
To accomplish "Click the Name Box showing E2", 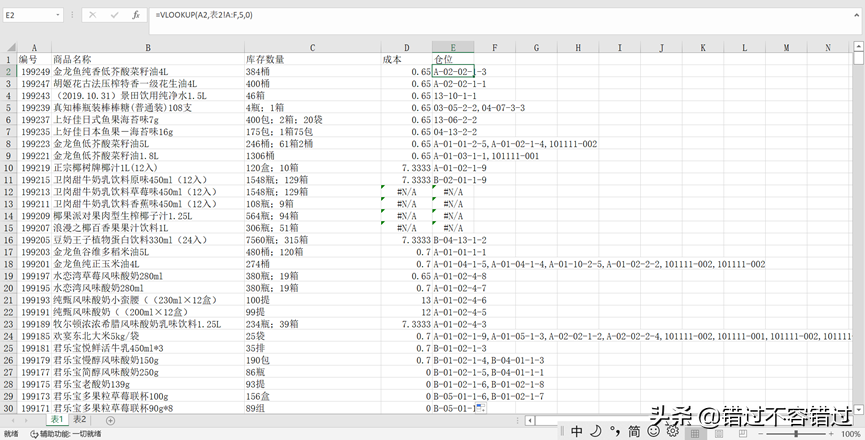I will (x=29, y=15).
